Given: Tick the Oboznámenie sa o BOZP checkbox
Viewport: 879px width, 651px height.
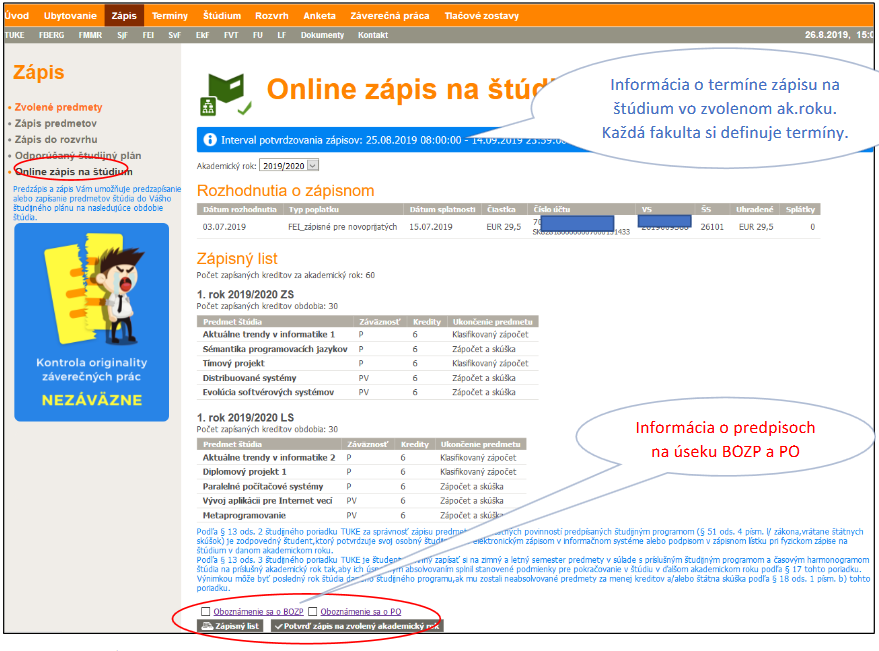Looking at the screenshot, I should click(x=206, y=611).
